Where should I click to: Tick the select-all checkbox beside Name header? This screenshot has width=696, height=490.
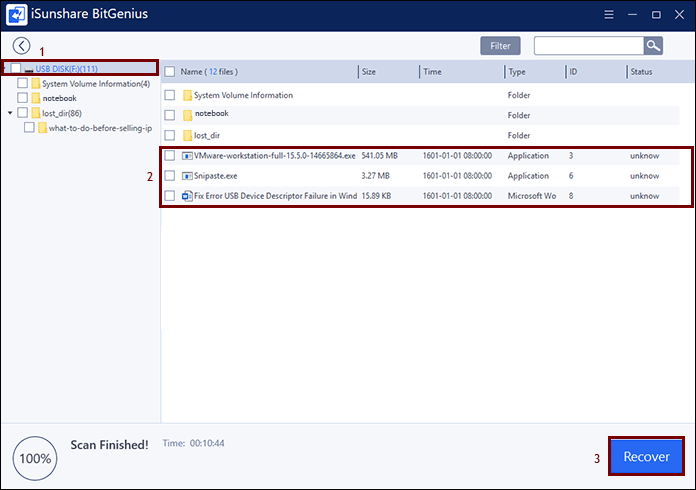click(x=170, y=71)
